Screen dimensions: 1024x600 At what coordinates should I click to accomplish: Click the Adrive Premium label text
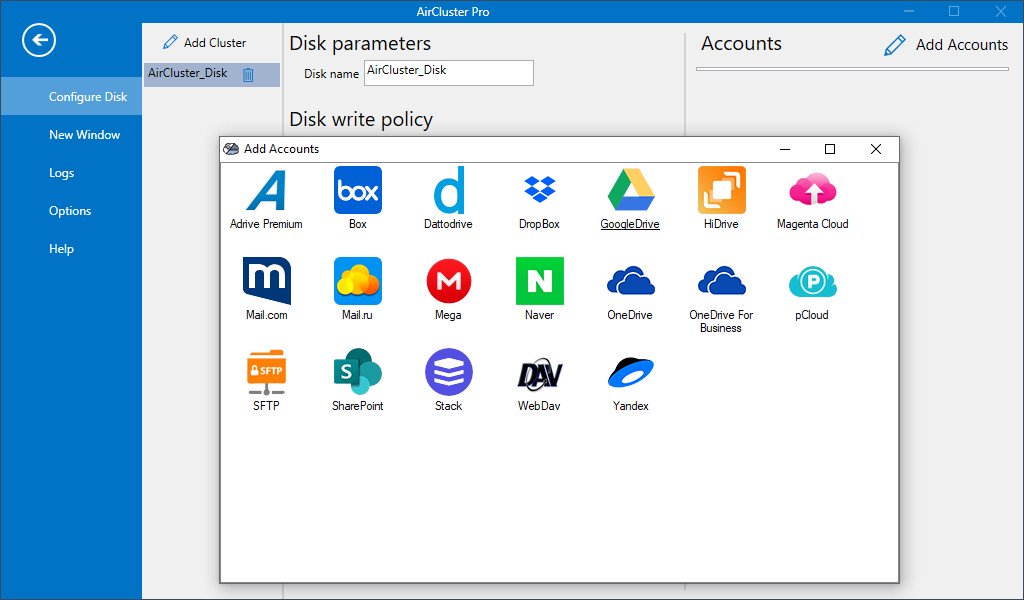(266, 224)
